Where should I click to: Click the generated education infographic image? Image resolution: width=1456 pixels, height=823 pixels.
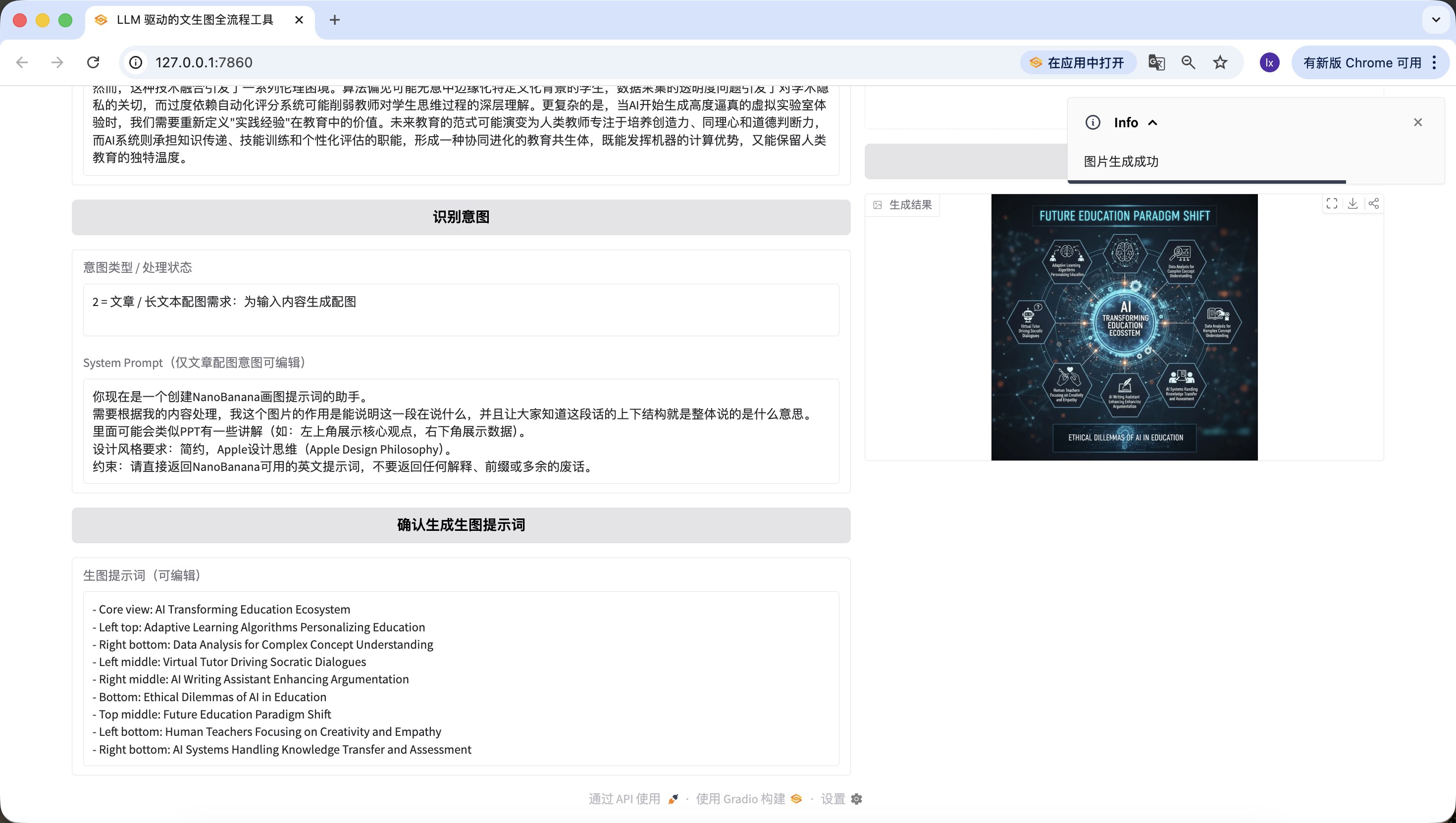coord(1124,327)
